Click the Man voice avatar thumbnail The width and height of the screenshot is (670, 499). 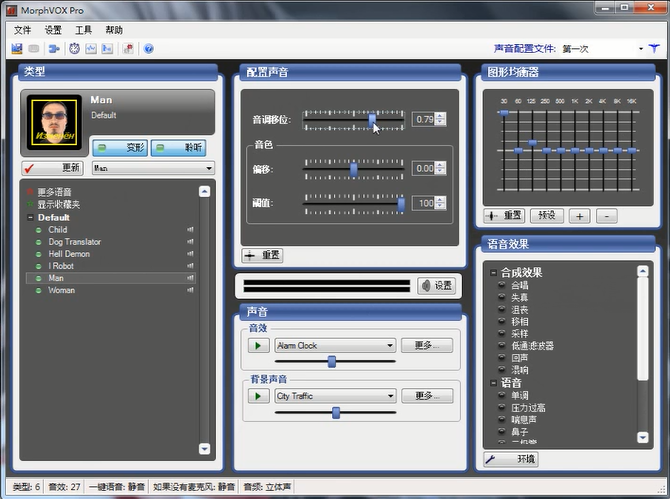54,122
